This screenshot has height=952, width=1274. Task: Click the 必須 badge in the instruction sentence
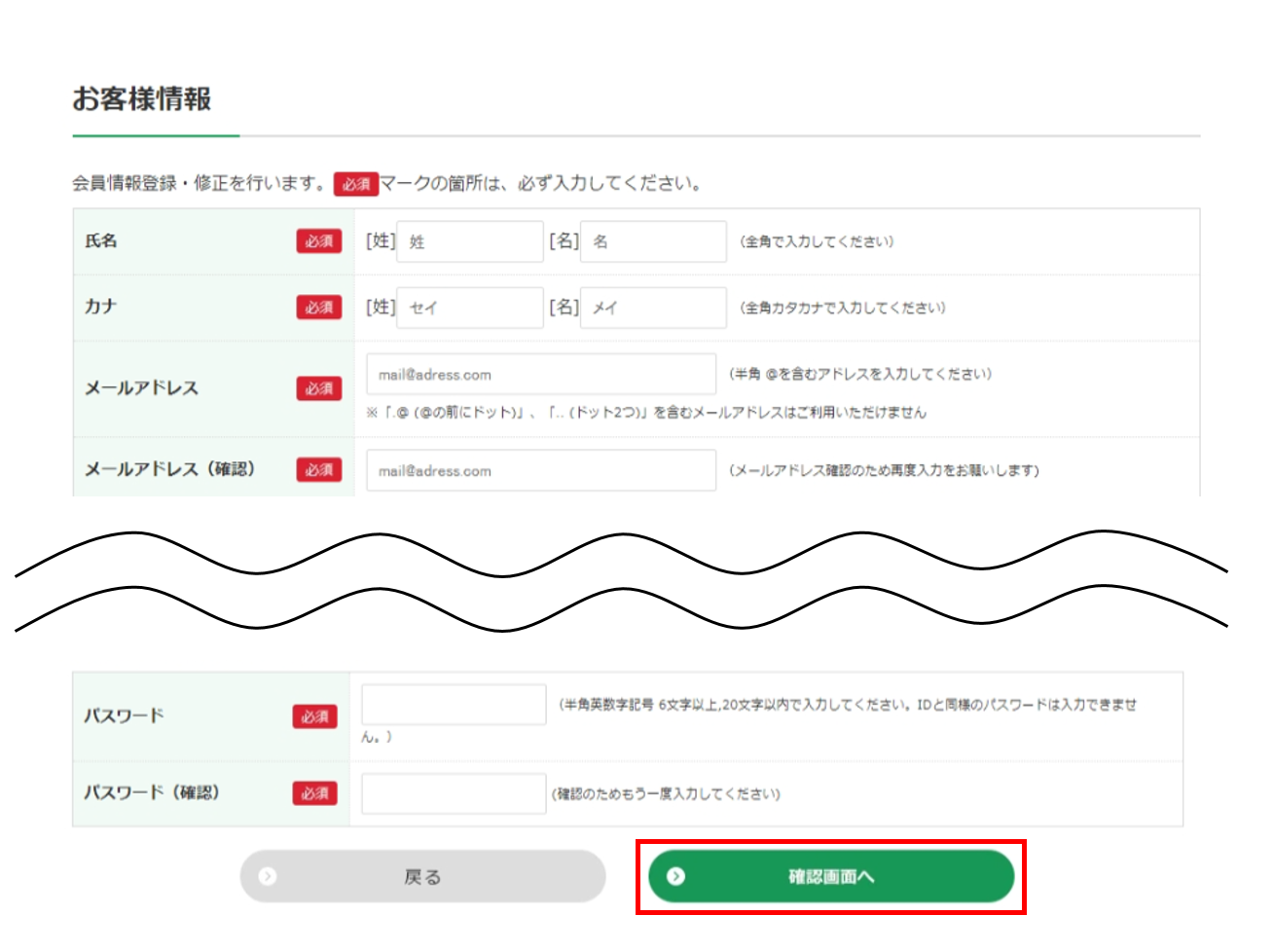[355, 184]
